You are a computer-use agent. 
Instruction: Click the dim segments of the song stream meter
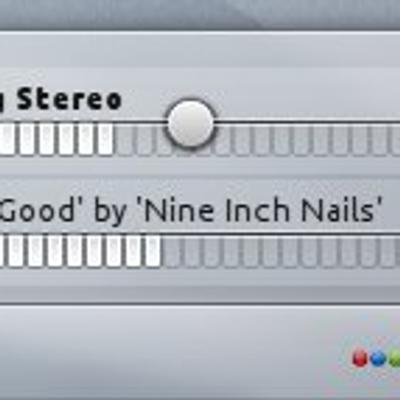[281, 252]
